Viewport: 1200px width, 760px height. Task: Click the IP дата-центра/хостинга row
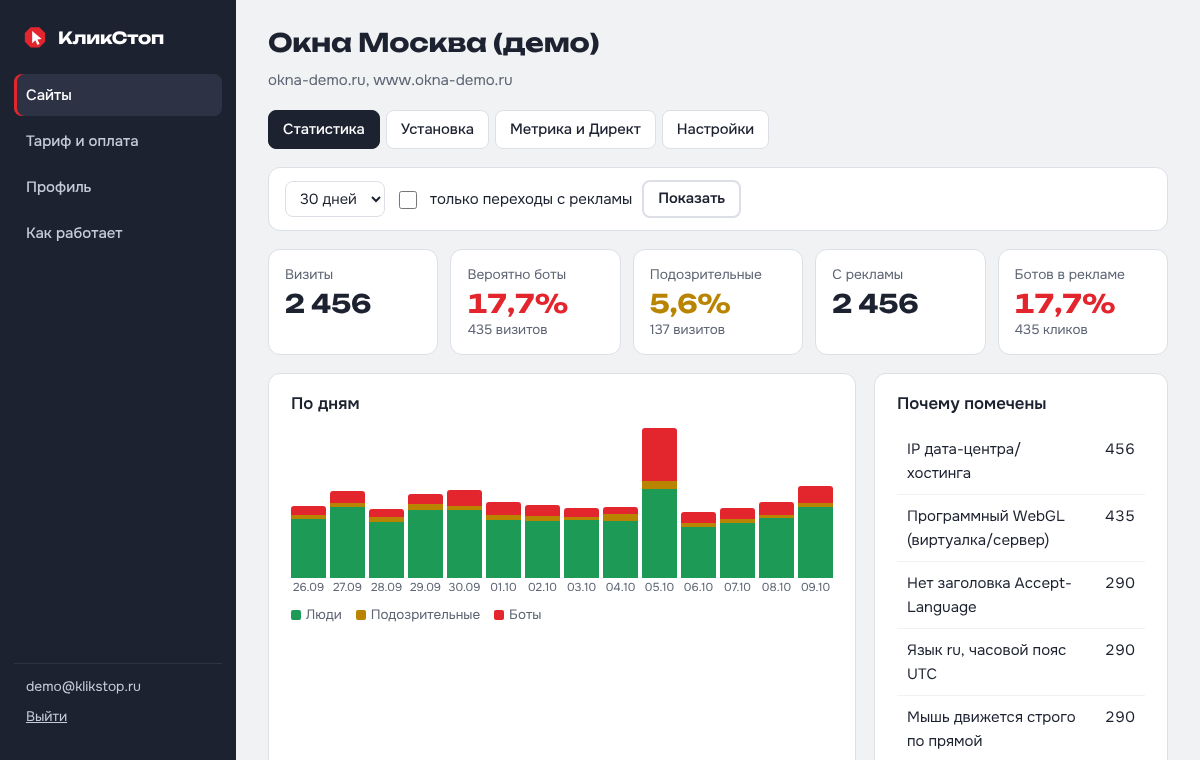coord(1021,461)
